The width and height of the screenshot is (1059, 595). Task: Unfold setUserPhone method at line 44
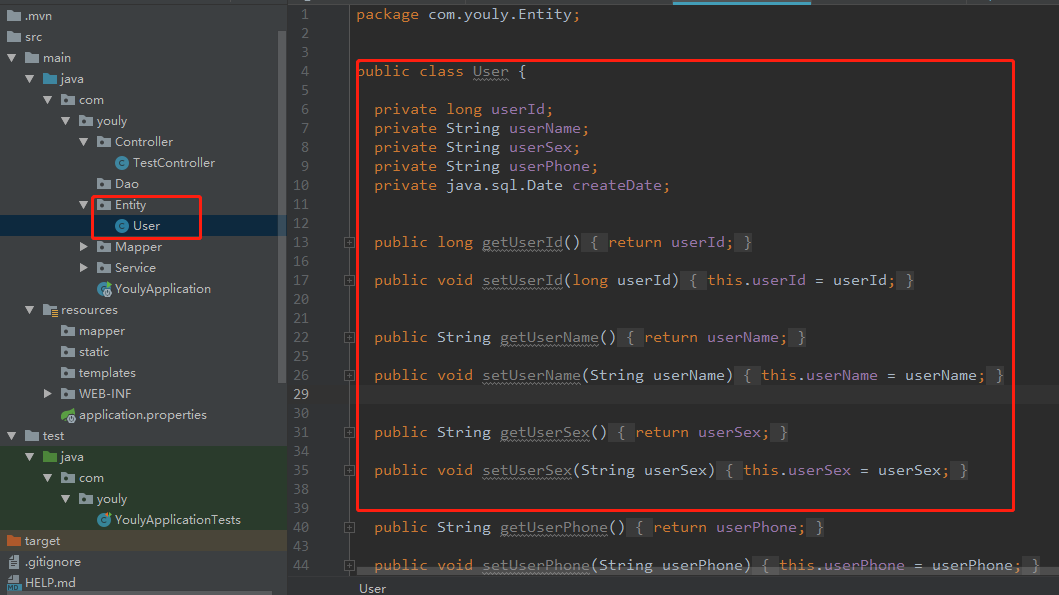point(349,565)
